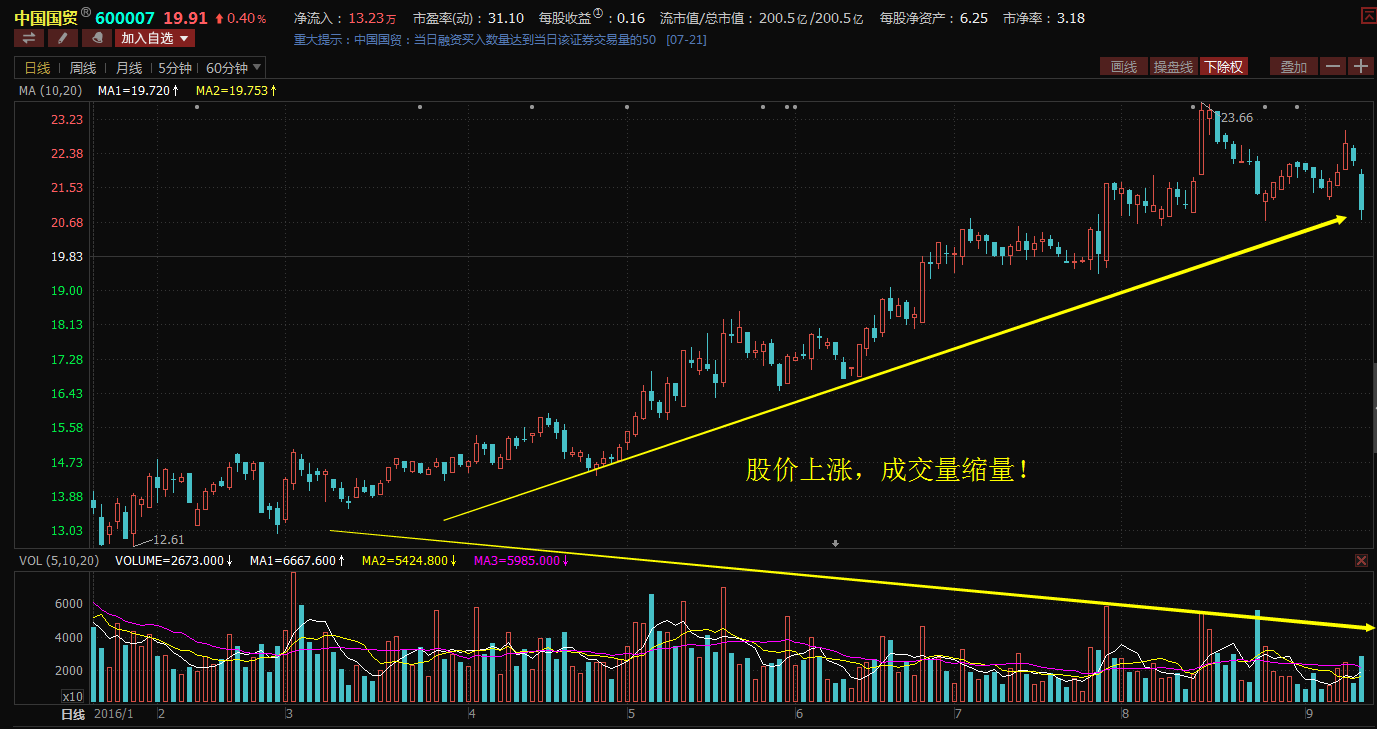The width and height of the screenshot is (1377, 729).
Task: Switch to the 60分钟 chart tab
Action: (x=226, y=68)
